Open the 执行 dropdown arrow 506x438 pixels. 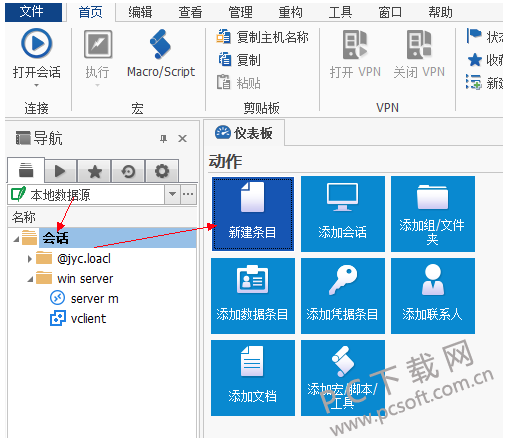pos(97,86)
